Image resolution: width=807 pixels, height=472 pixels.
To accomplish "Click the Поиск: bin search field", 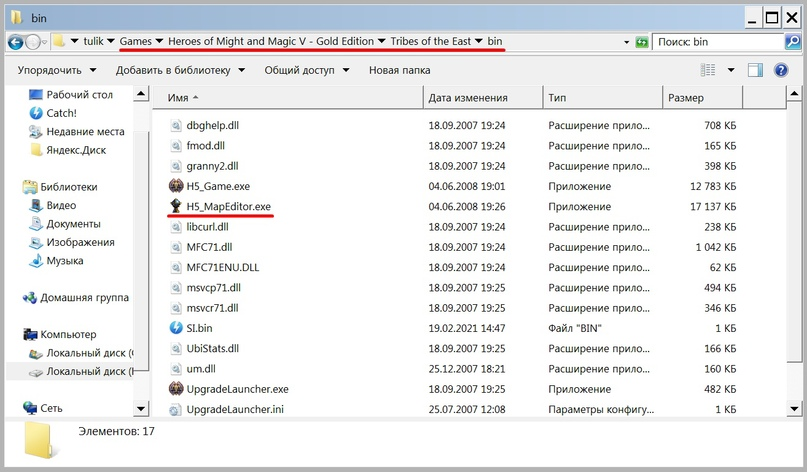I will point(718,42).
